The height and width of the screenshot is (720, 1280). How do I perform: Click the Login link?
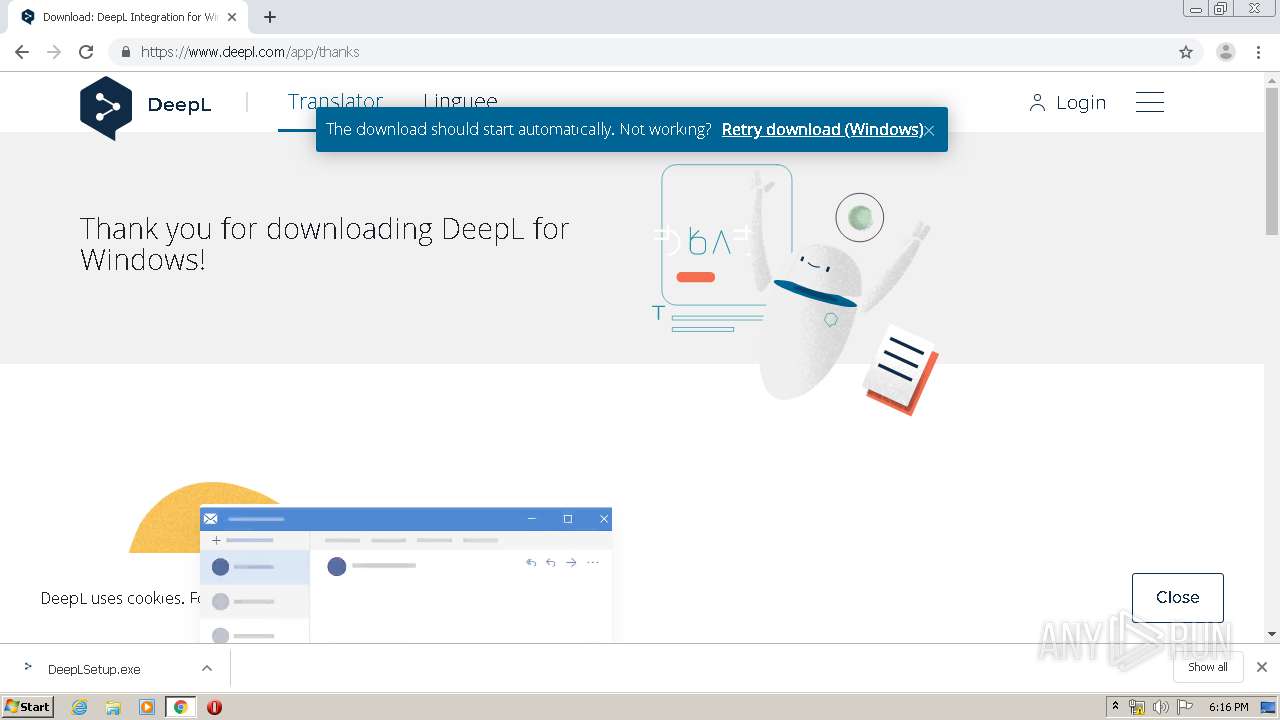(x=1081, y=103)
